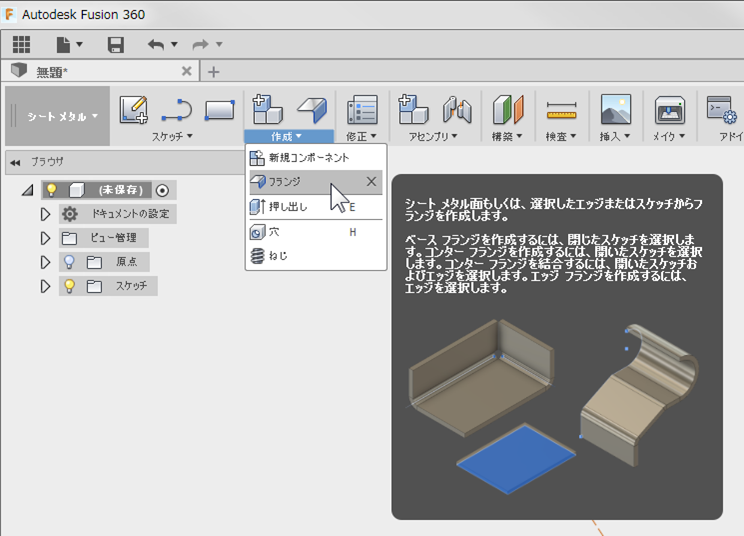Collapse the 作成 menu header
This screenshot has height=536, width=744.
click(288, 137)
